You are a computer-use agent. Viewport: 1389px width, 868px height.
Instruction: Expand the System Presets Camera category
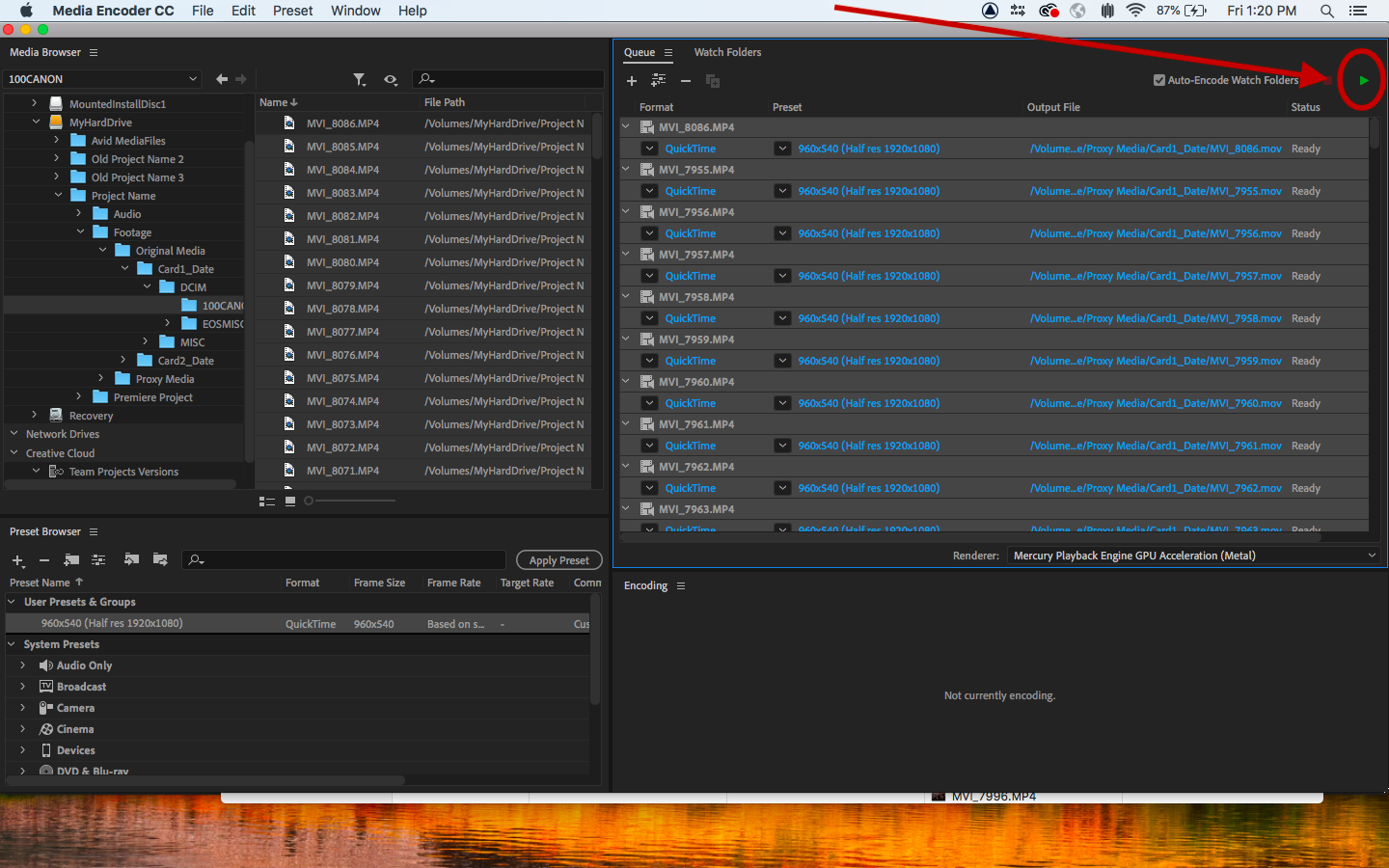(x=22, y=708)
